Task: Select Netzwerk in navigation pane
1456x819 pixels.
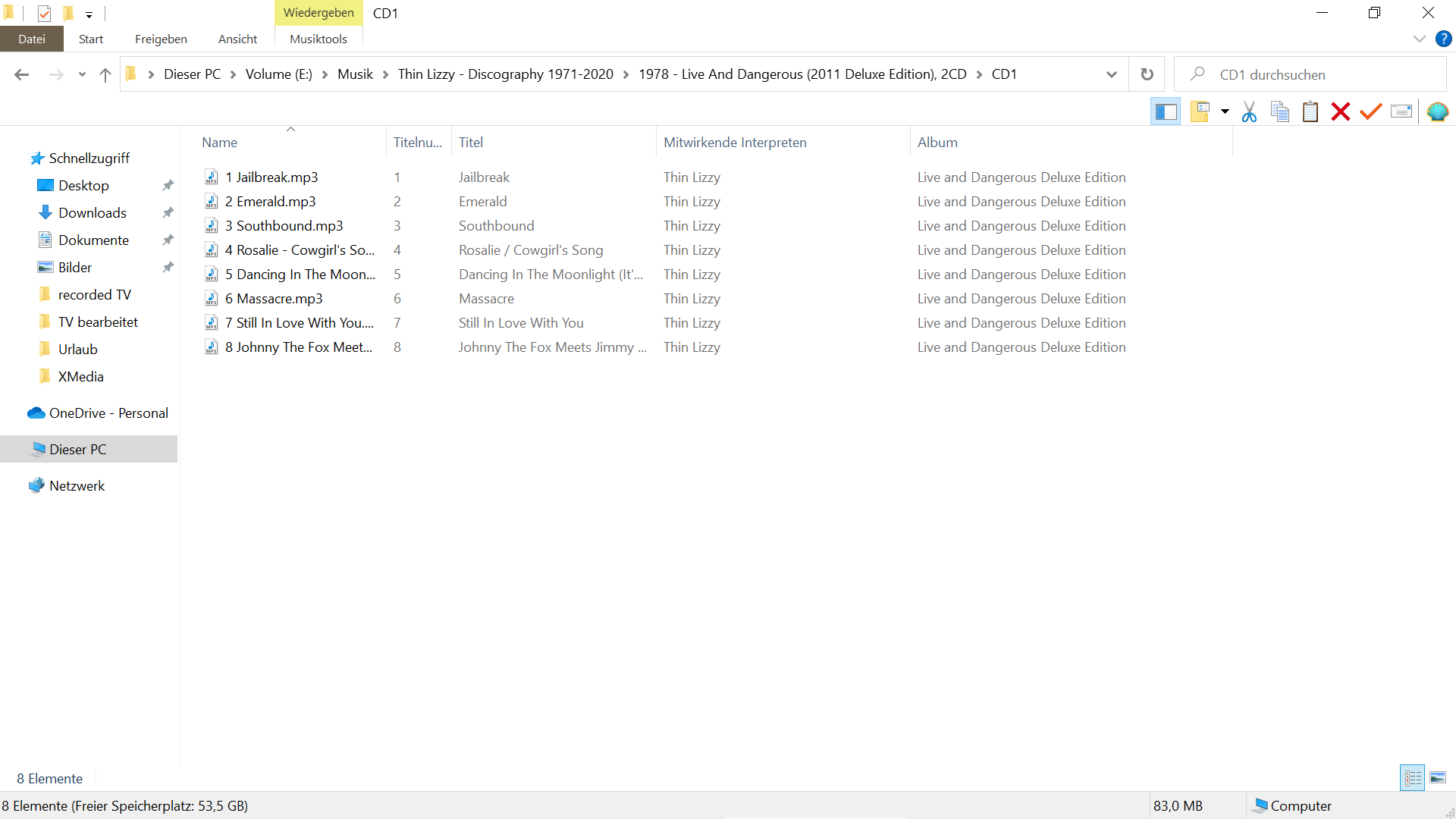Action: [x=77, y=486]
